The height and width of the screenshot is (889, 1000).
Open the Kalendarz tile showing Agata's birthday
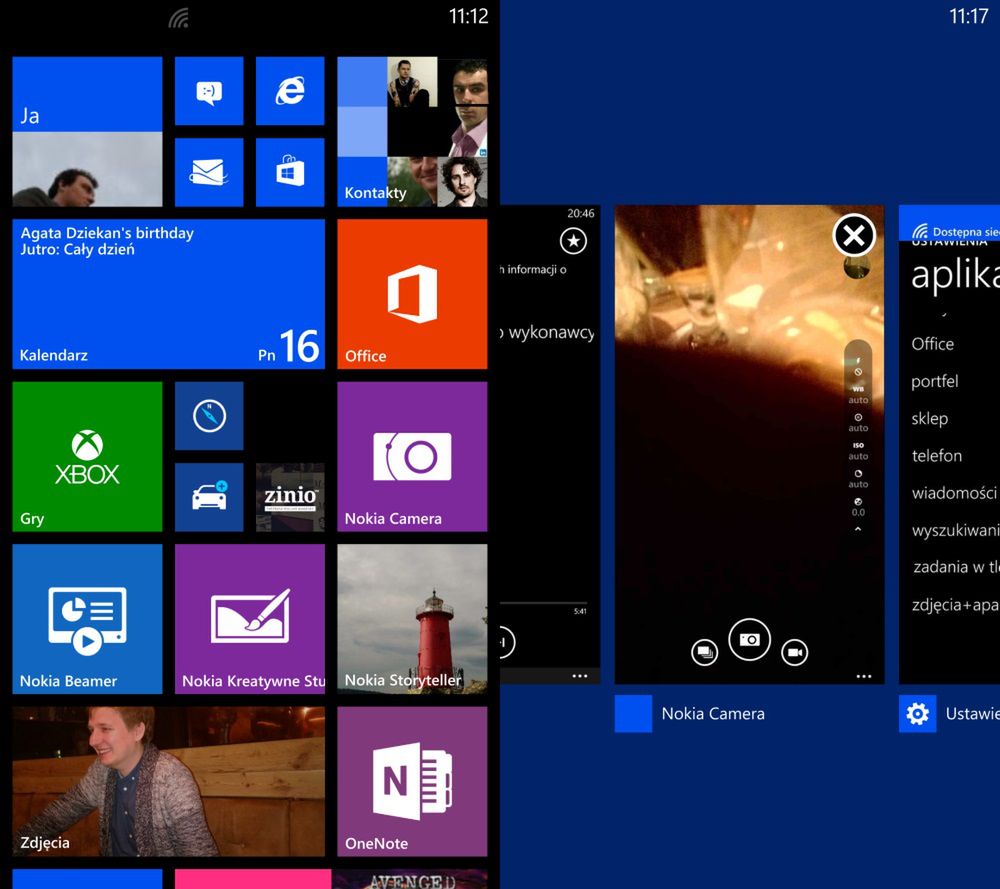point(168,293)
